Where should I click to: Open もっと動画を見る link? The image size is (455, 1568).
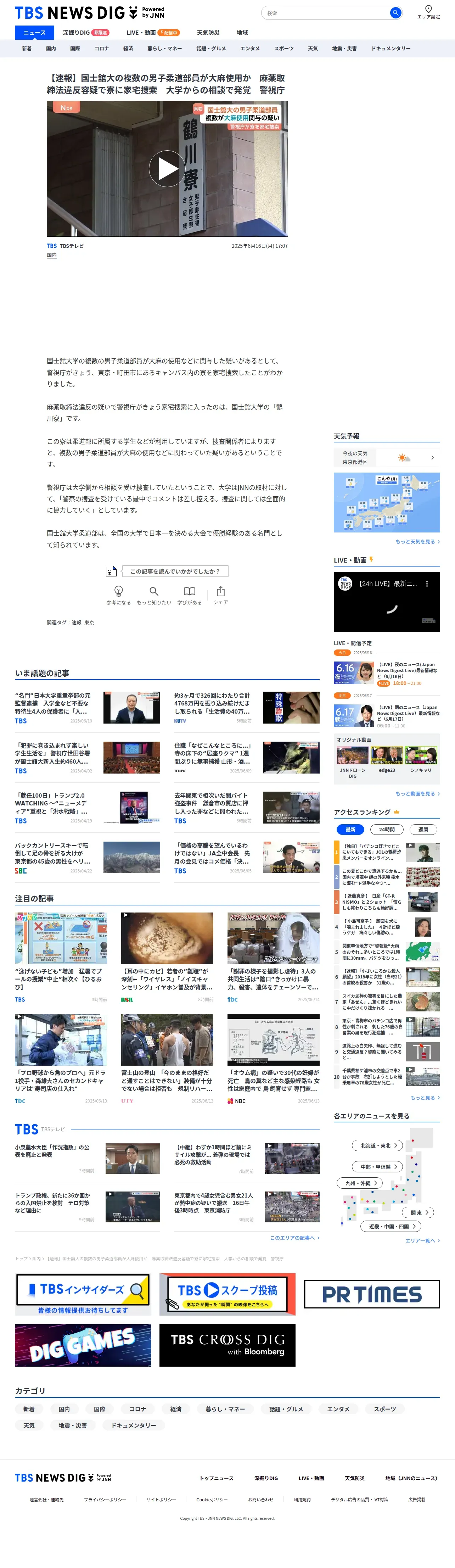[417, 793]
